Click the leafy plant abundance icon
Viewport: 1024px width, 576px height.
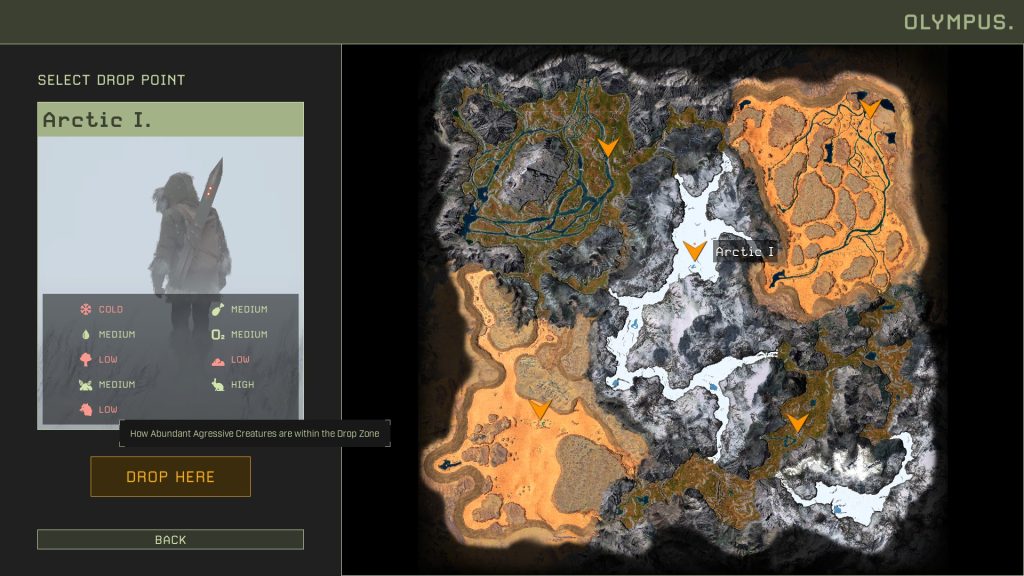click(x=86, y=385)
